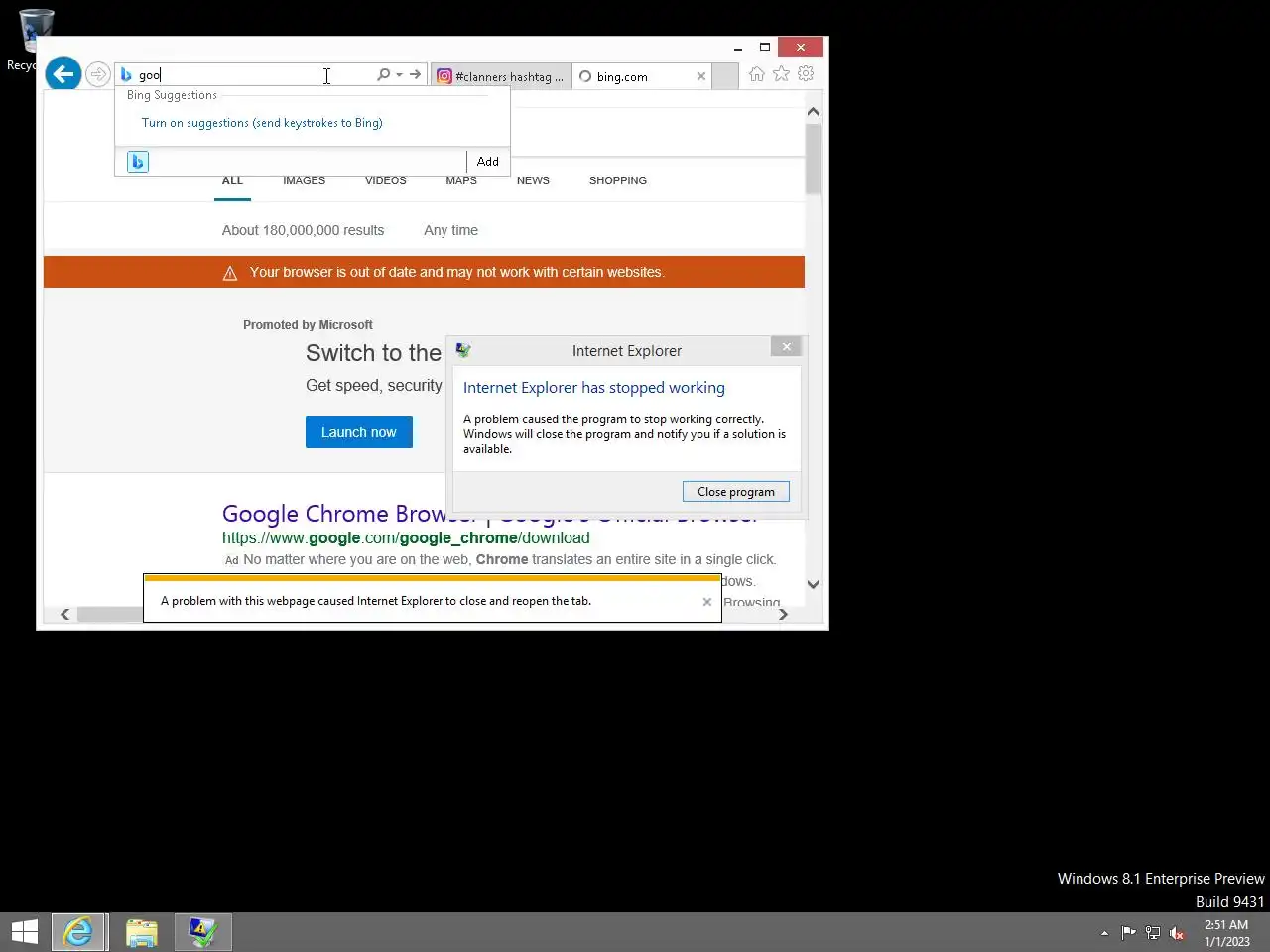Click the Bing search provider icon in the dropdown

click(138, 161)
